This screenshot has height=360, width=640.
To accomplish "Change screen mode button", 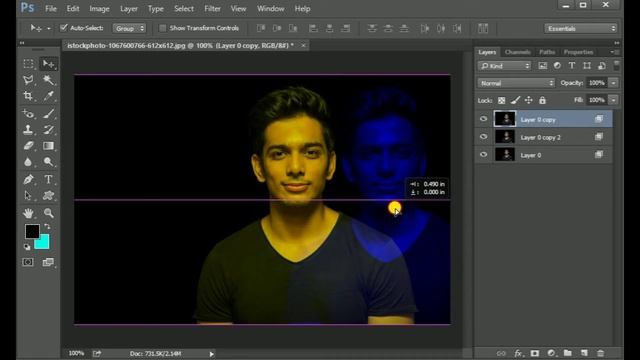I will (48, 262).
